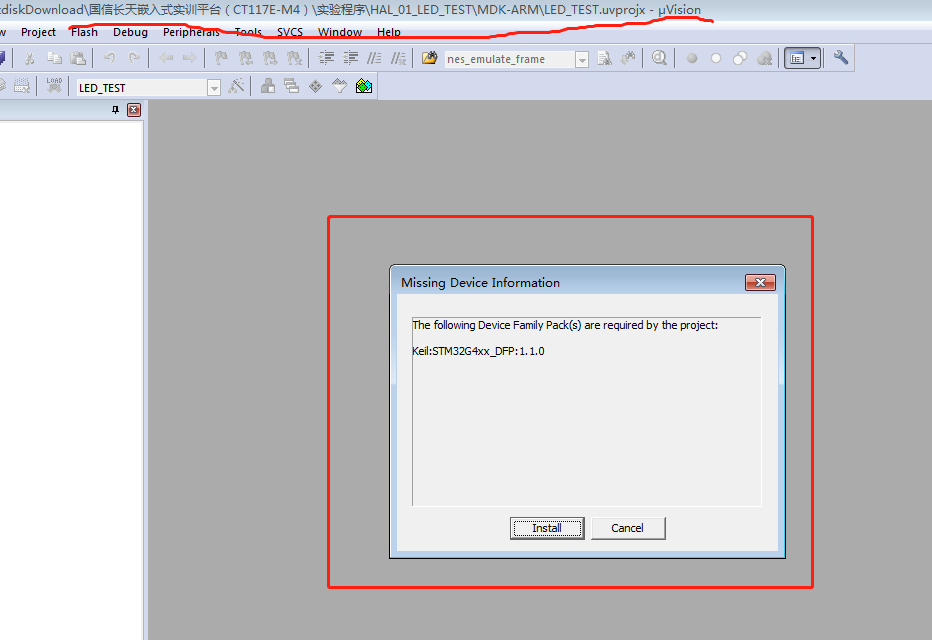932x640 pixels.
Task: Click the Pack Installer icon in toolbar
Action: [x=364, y=87]
